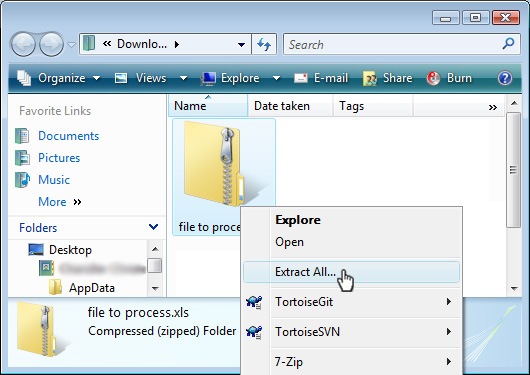Click the Burn toolbar button

pos(449,78)
